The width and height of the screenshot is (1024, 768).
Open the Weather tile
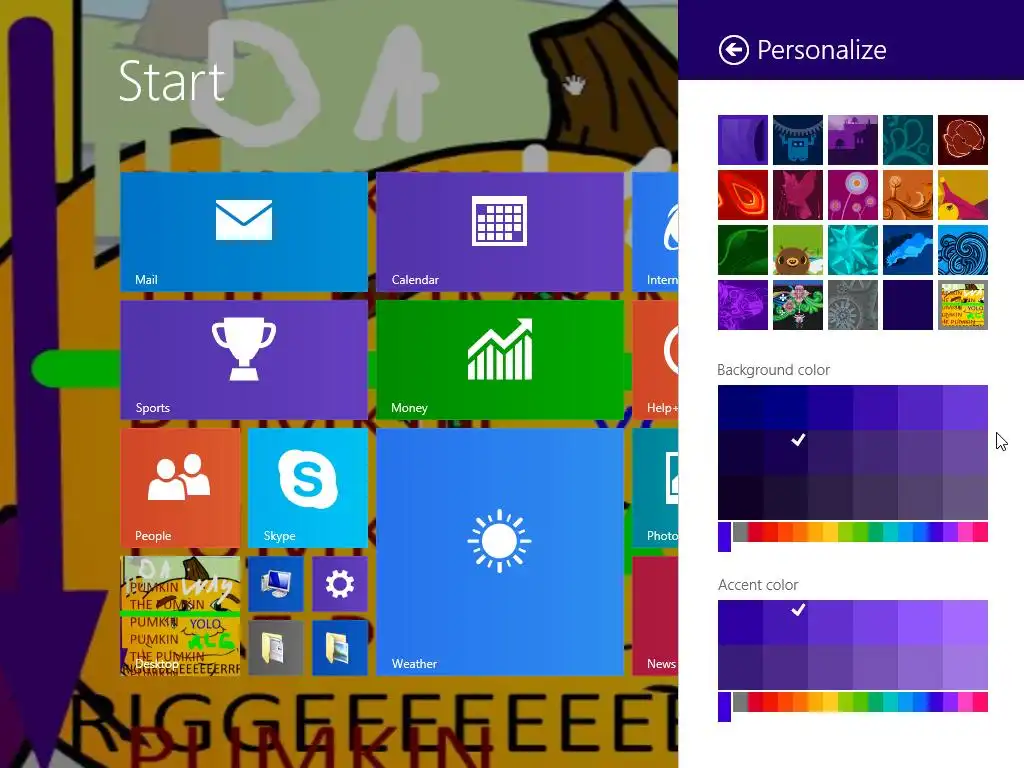500,552
